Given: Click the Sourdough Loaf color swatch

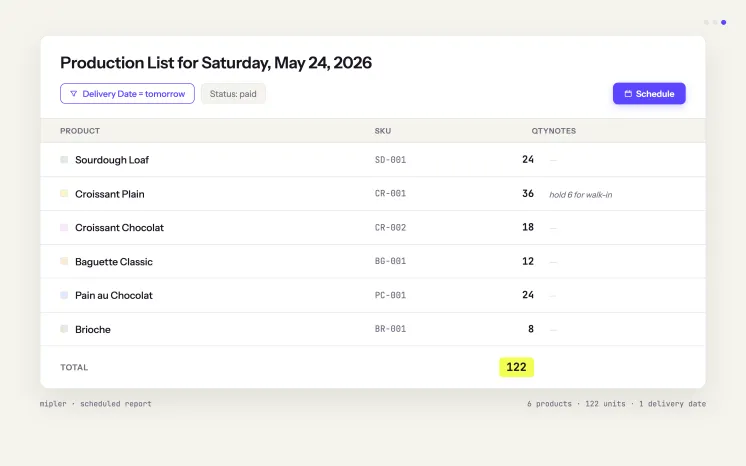Looking at the screenshot, I should click(64, 160).
